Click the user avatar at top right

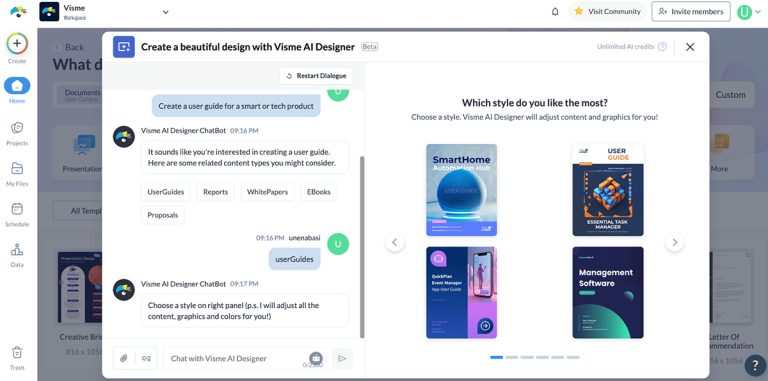(x=744, y=12)
